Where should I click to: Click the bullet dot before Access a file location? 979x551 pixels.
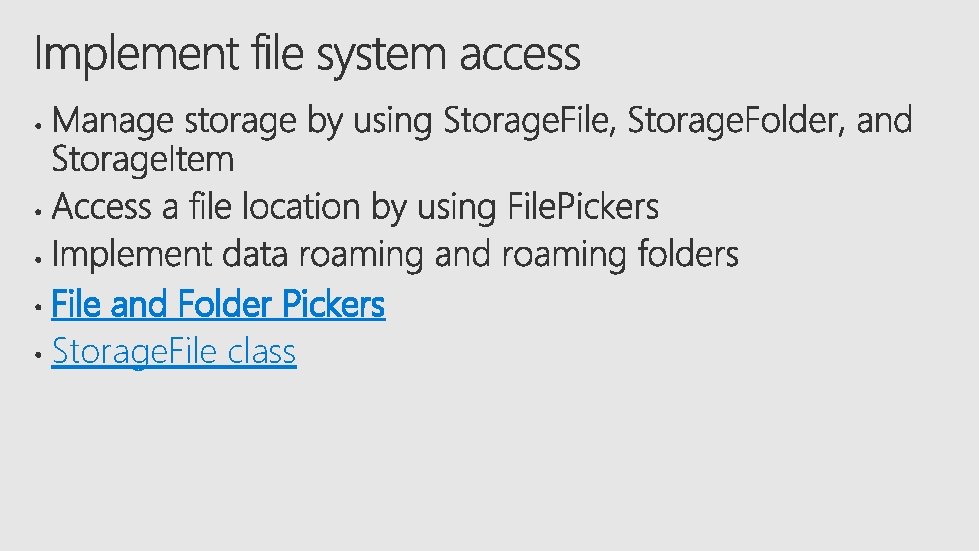39,212
